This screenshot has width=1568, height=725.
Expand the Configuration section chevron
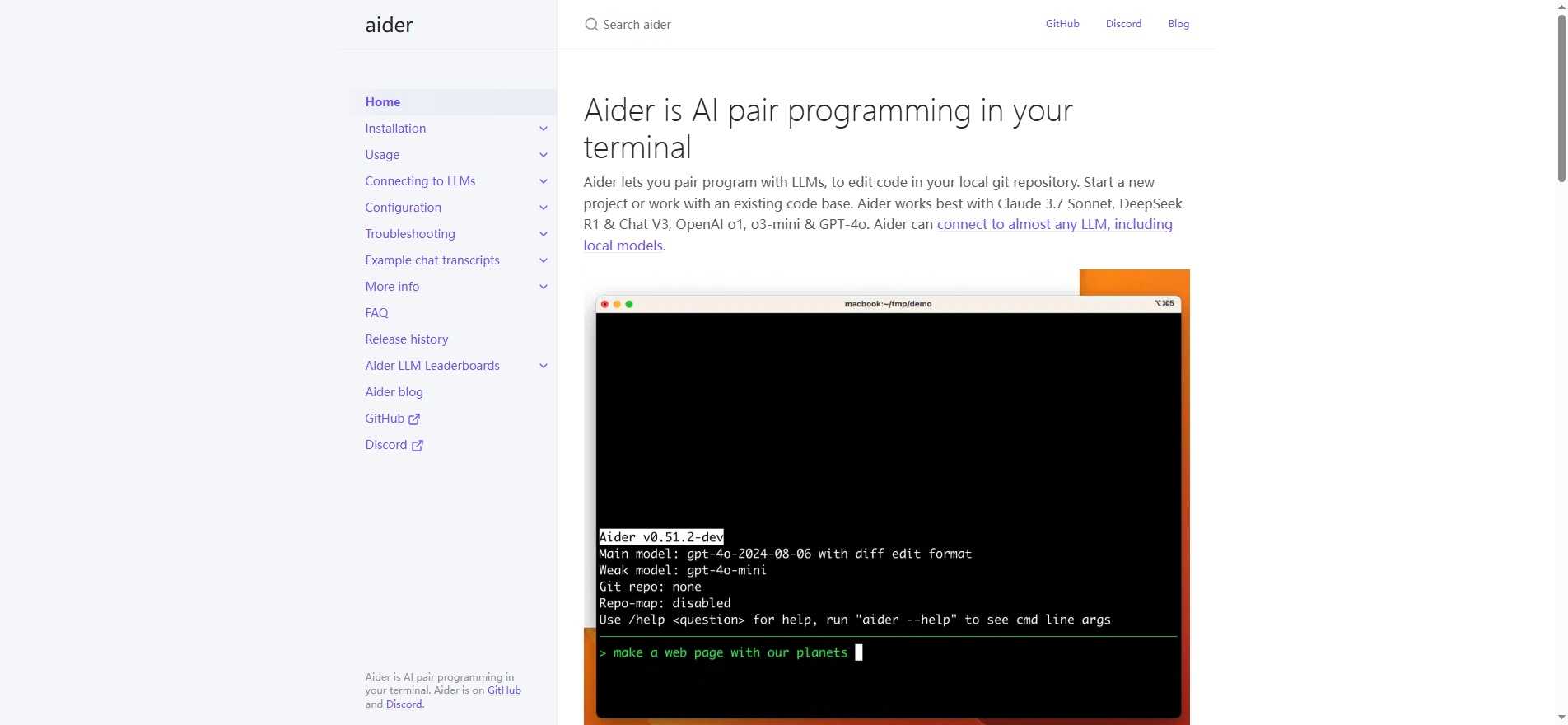(544, 208)
